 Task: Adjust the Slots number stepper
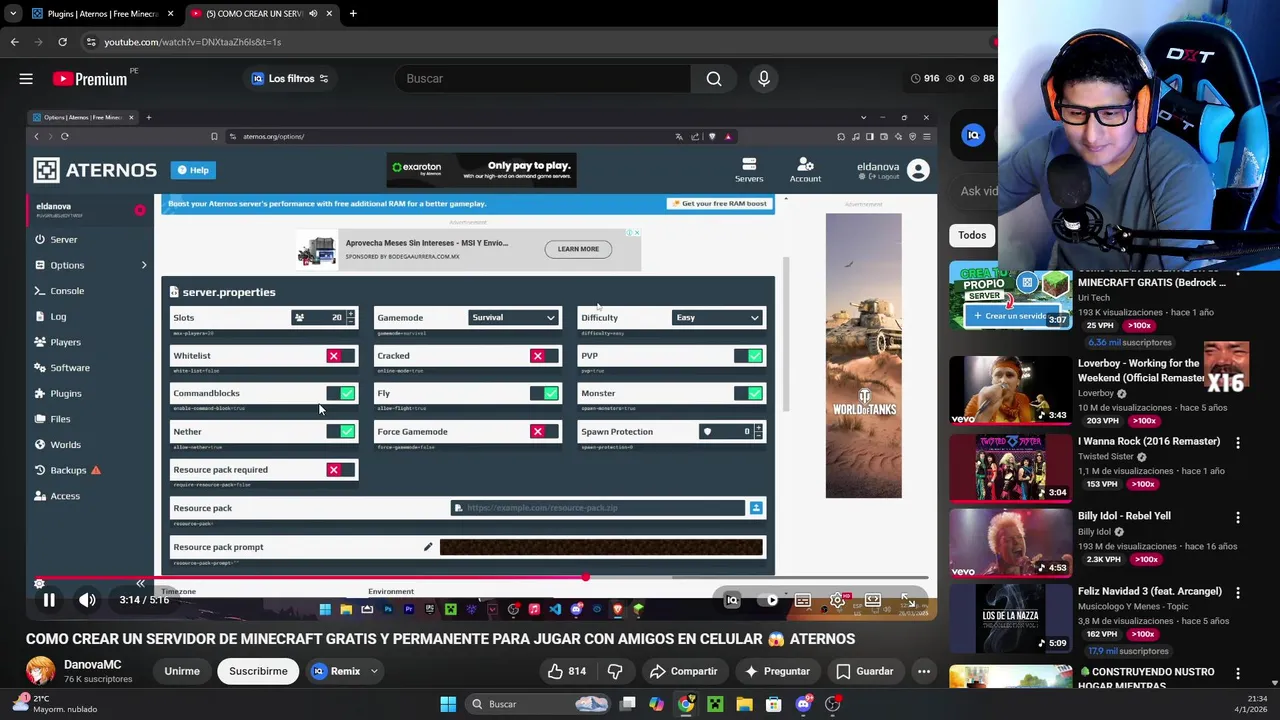pyautogui.click(x=350, y=318)
